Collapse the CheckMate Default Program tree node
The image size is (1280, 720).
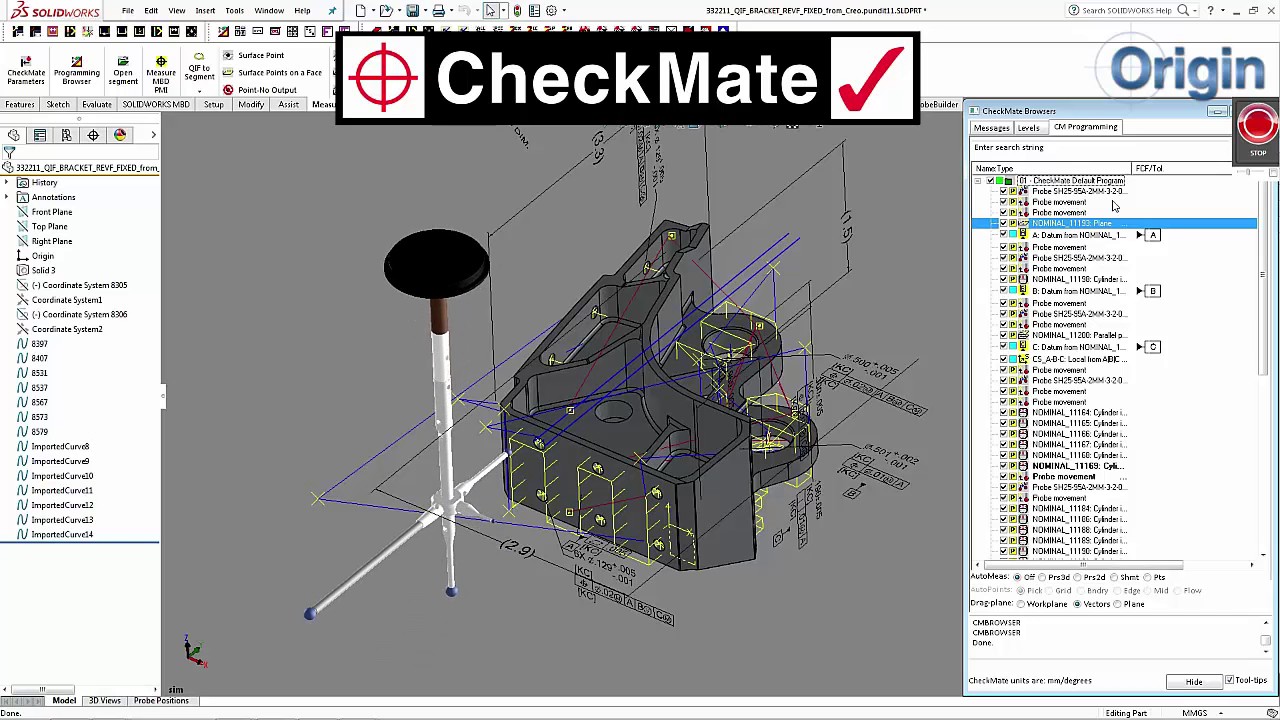[978, 181]
